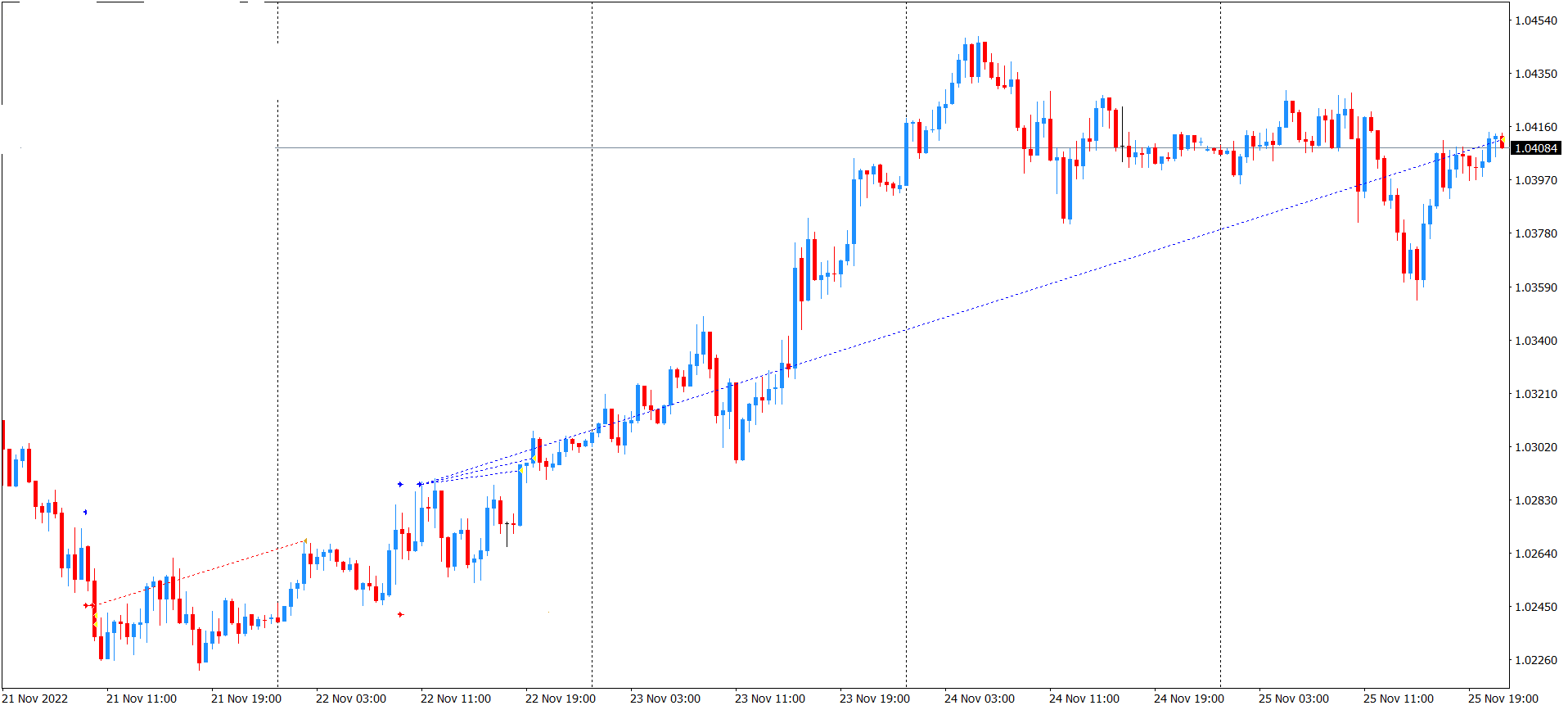
Task: Click the 23 Nov 19:00 time label
Action: [x=875, y=699]
